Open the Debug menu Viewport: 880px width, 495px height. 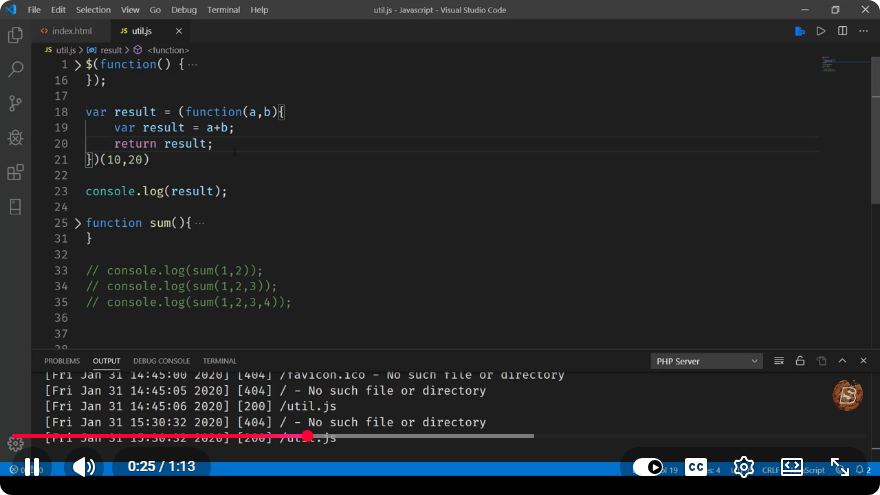[184, 10]
